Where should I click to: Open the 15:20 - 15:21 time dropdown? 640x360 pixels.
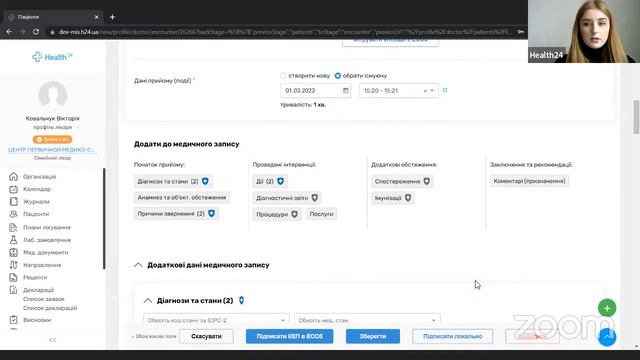coord(398,91)
